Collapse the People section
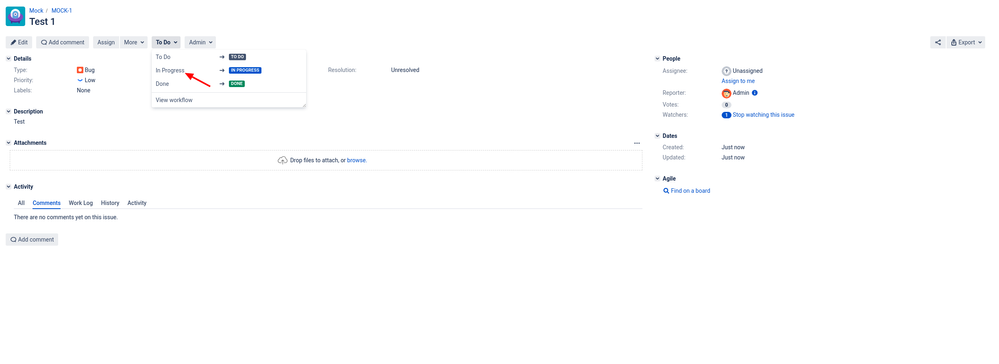The image size is (999, 364). (x=658, y=59)
